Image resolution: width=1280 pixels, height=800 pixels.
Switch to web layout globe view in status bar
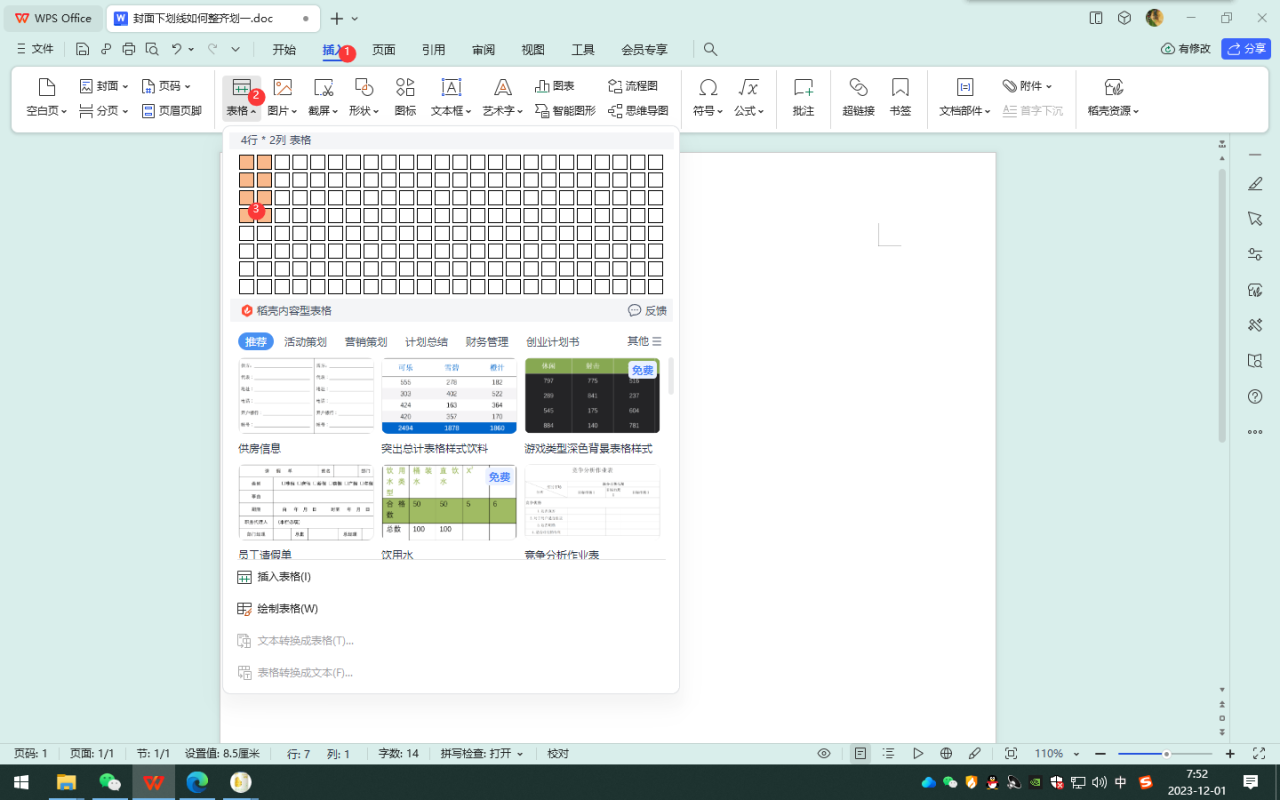[946, 753]
